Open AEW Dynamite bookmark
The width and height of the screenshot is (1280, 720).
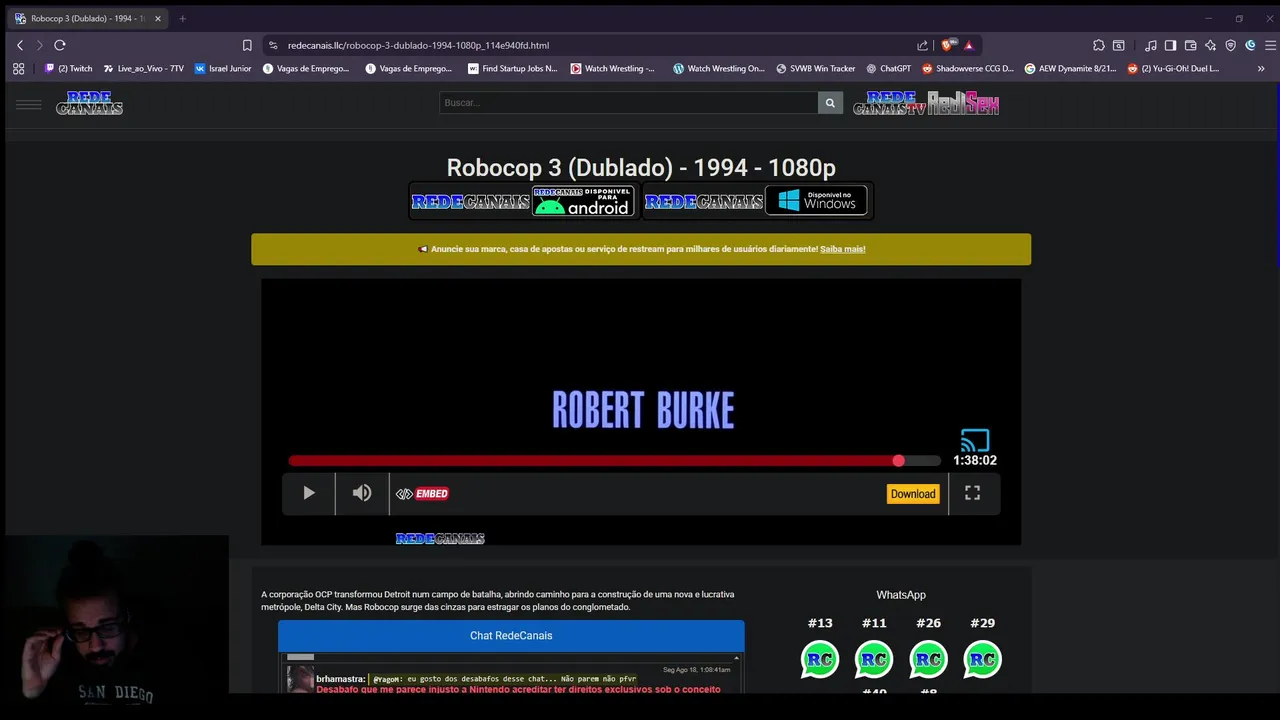pyautogui.click(x=1070, y=69)
